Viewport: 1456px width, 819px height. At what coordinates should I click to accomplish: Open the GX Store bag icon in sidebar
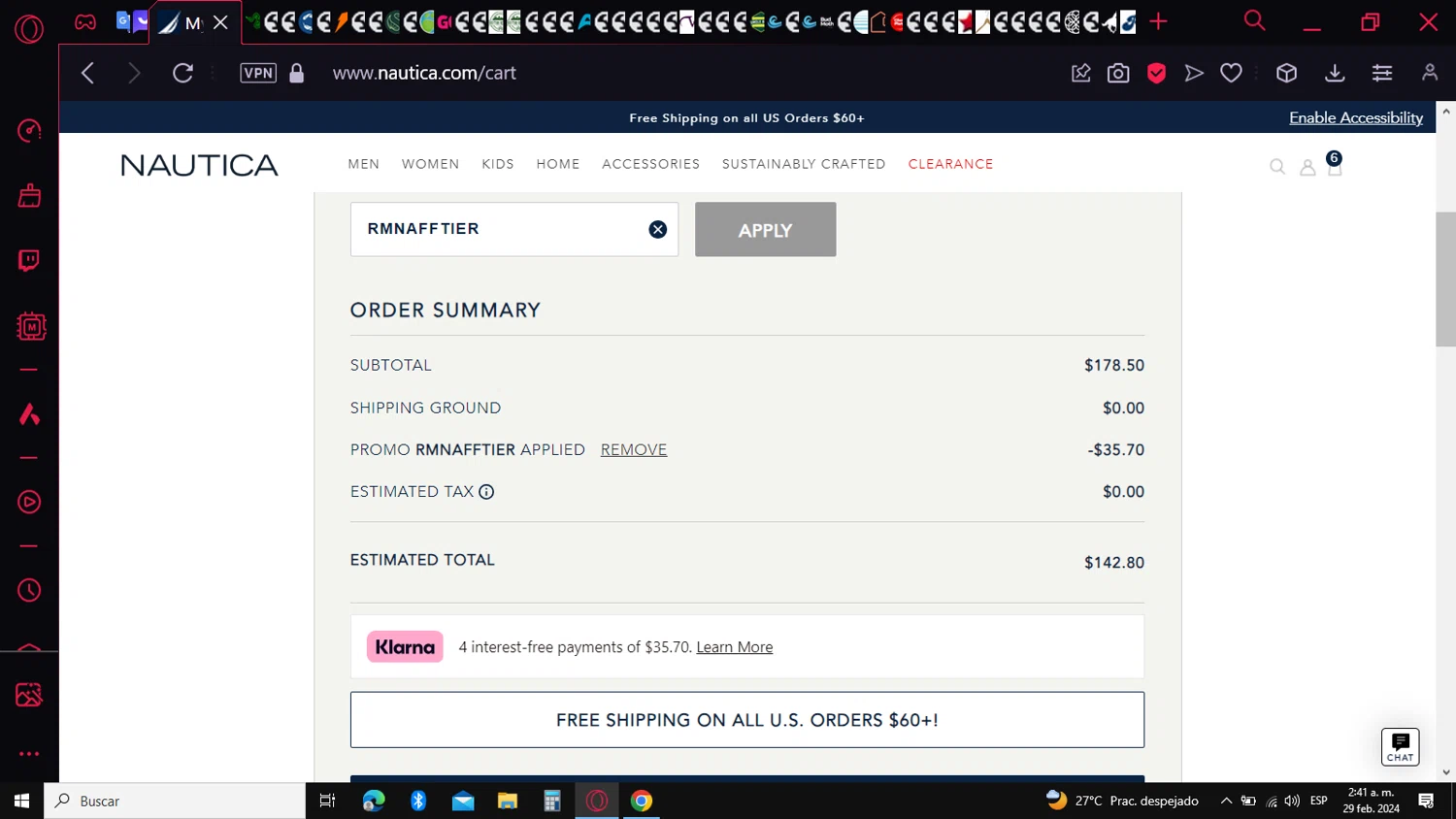[29, 196]
